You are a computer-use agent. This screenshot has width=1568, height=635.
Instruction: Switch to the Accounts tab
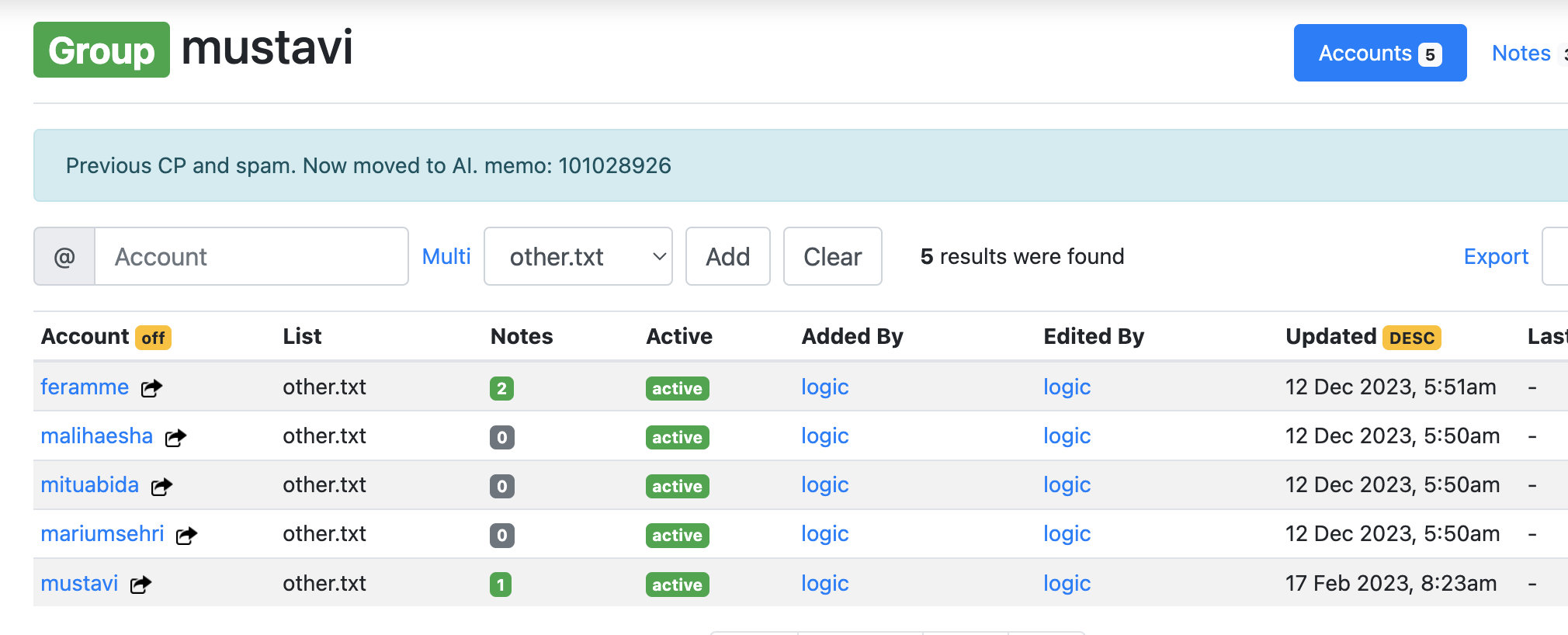pyautogui.click(x=1380, y=53)
